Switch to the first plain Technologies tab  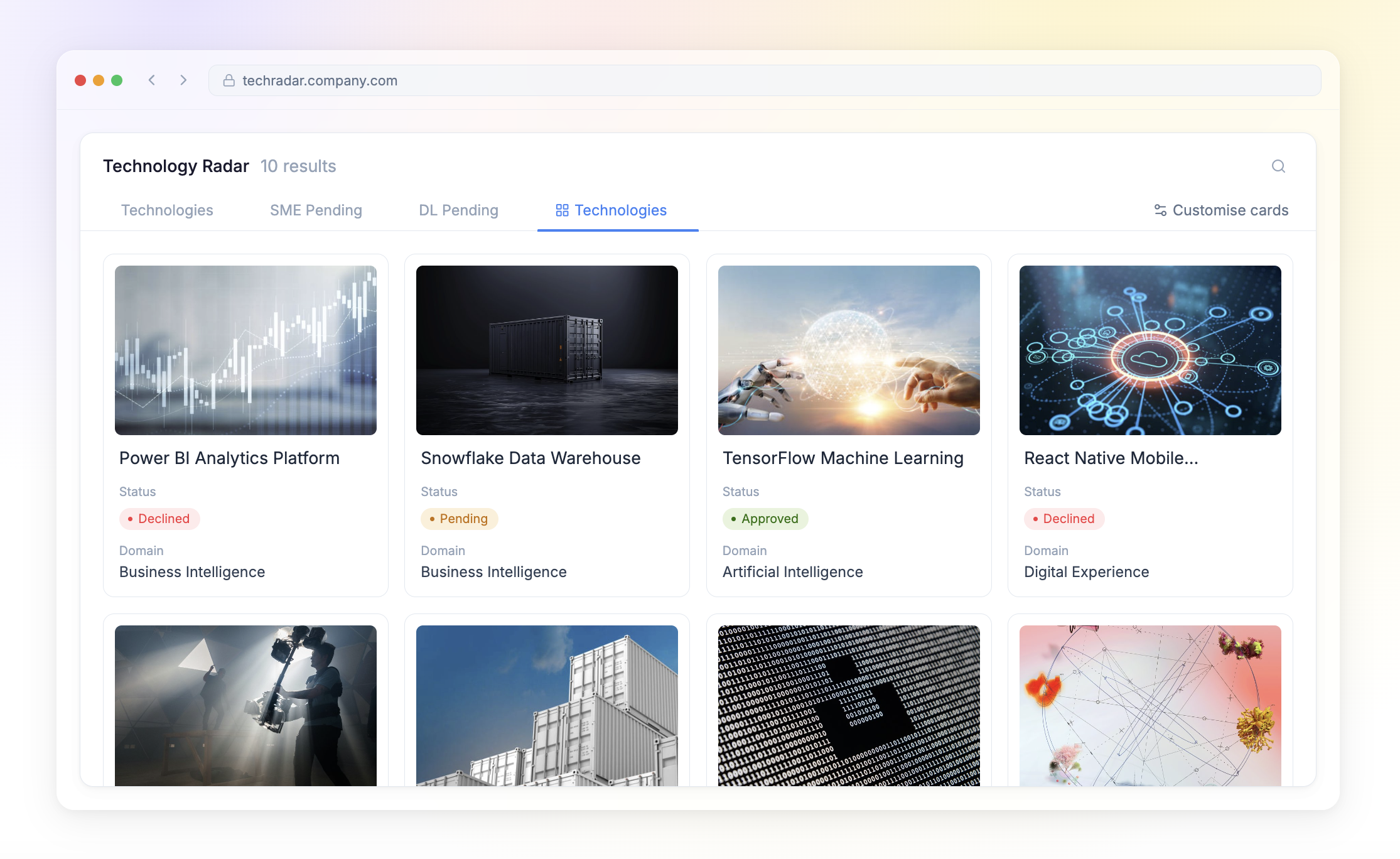pyautogui.click(x=167, y=210)
